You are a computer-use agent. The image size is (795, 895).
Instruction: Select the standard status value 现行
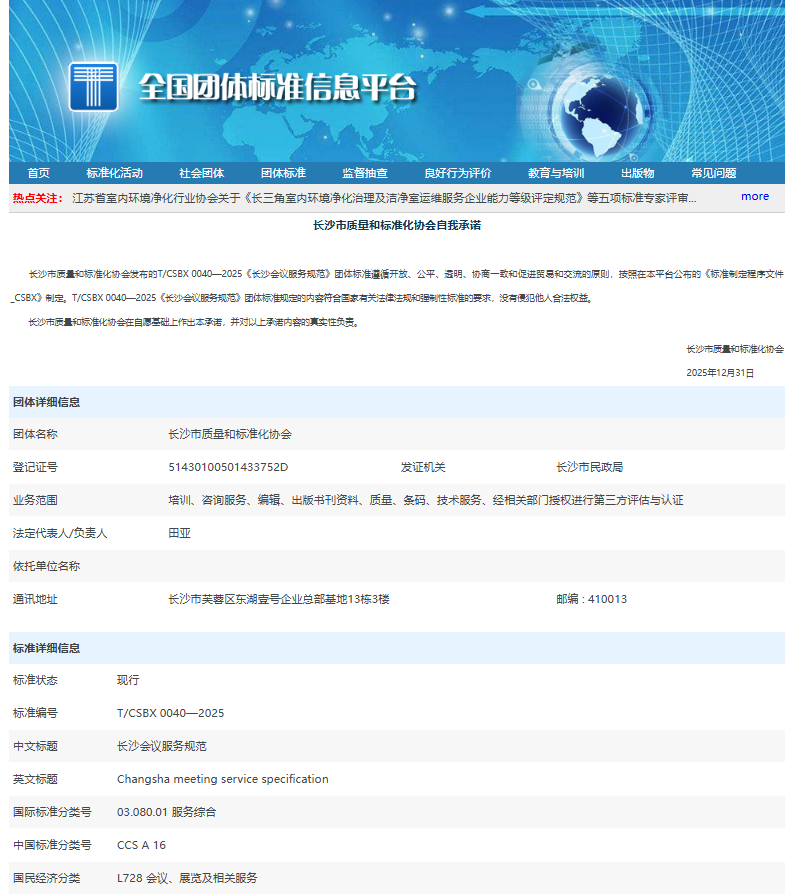tap(128, 680)
